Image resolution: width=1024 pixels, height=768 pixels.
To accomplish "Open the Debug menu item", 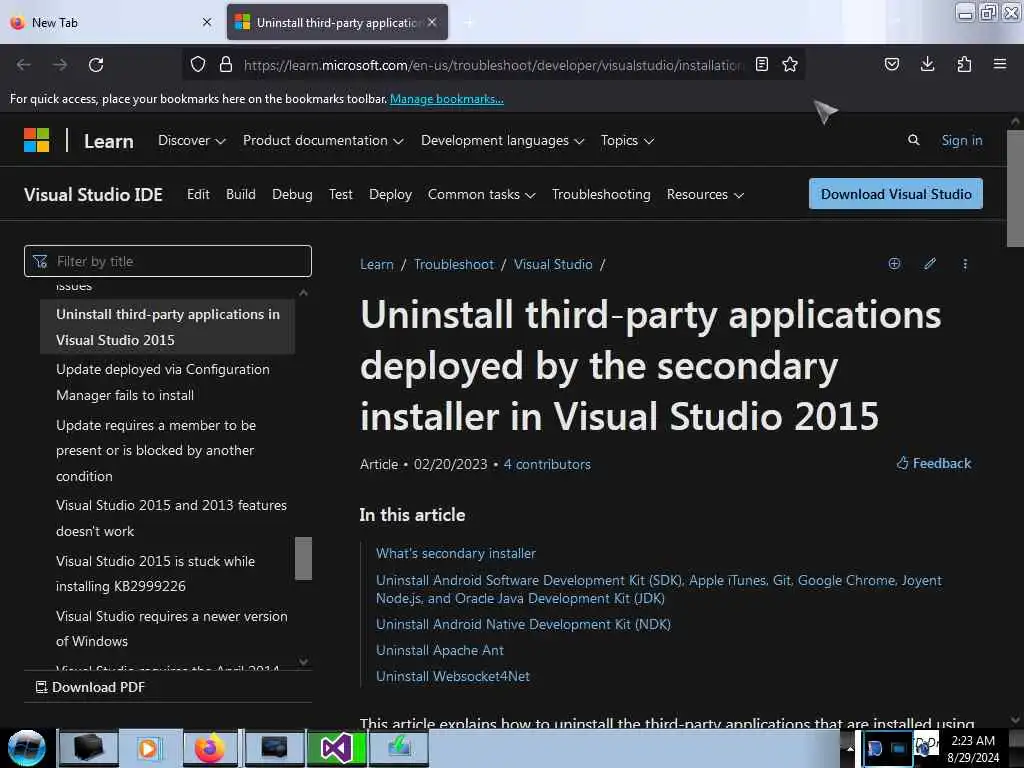I will 292,195.
